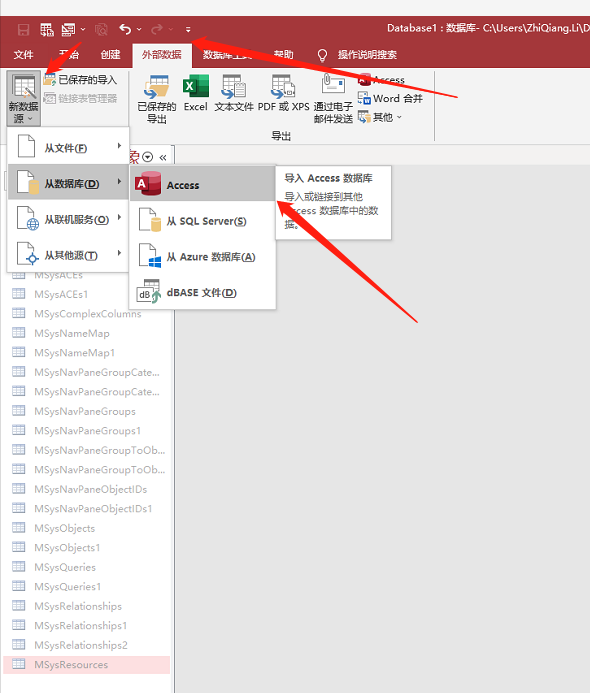Select 从数据库(D) menu item
590x693 pixels.
pyautogui.click(x=69, y=182)
